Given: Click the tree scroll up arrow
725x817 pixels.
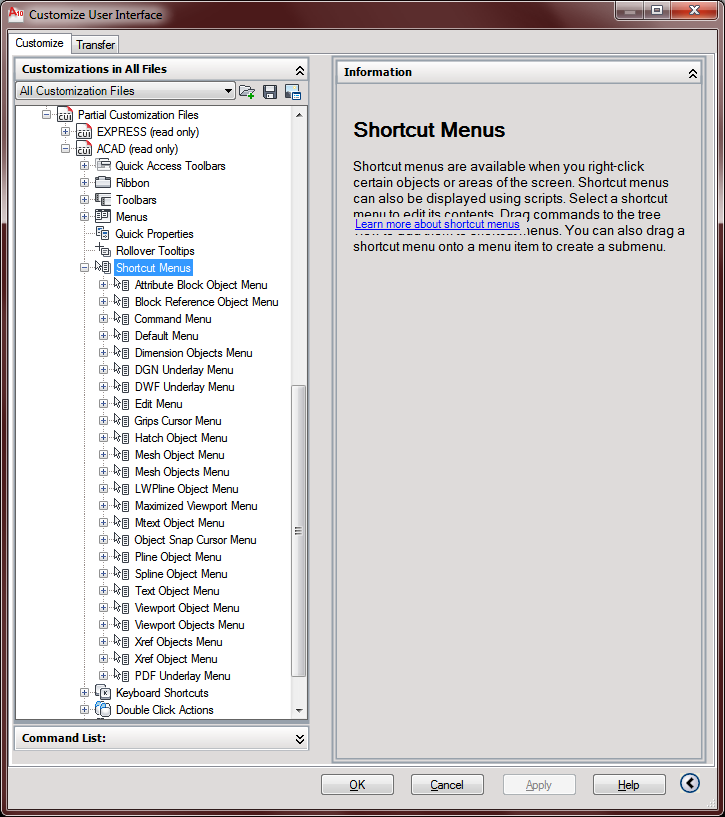Looking at the screenshot, I should tap(299, 115).
